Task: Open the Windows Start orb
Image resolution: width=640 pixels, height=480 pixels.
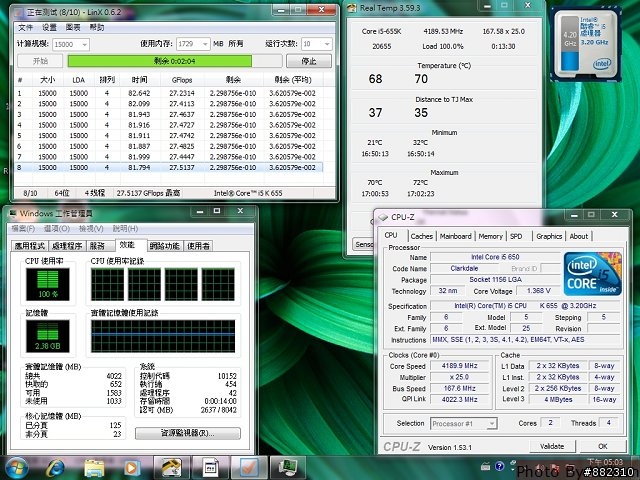Action: pos(16,468)
